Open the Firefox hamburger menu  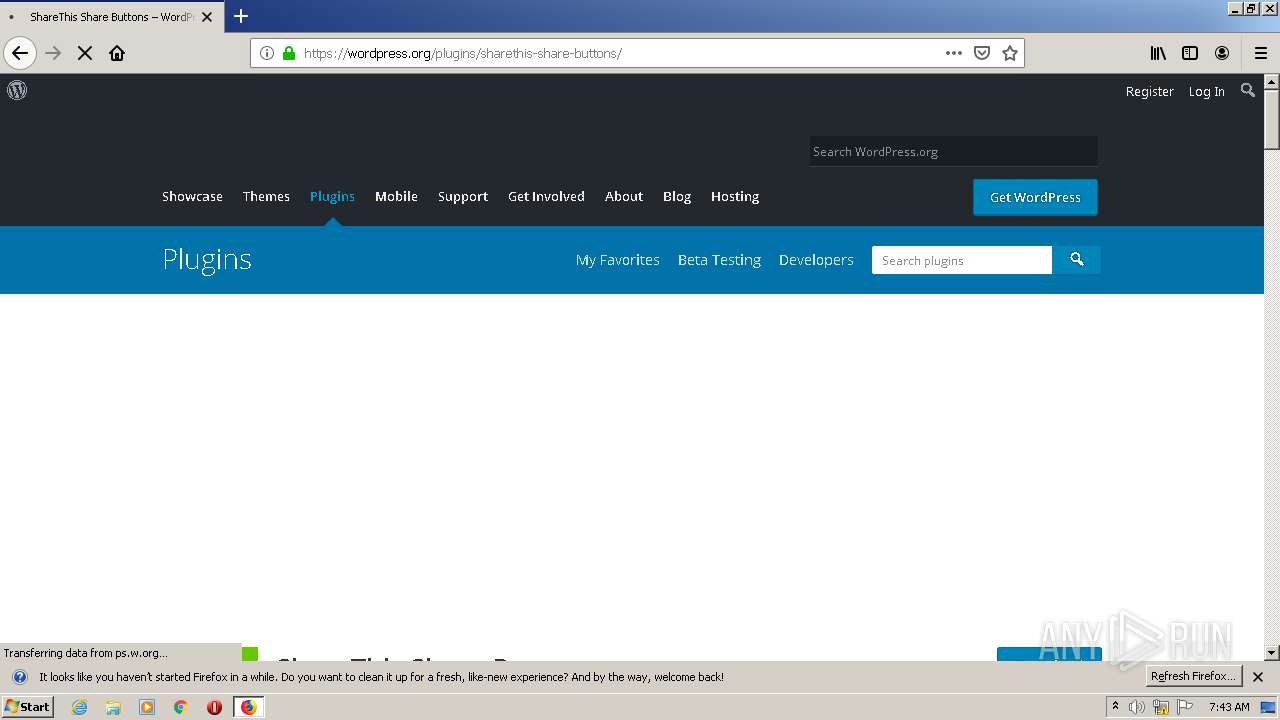click(x=1261, y=53)
